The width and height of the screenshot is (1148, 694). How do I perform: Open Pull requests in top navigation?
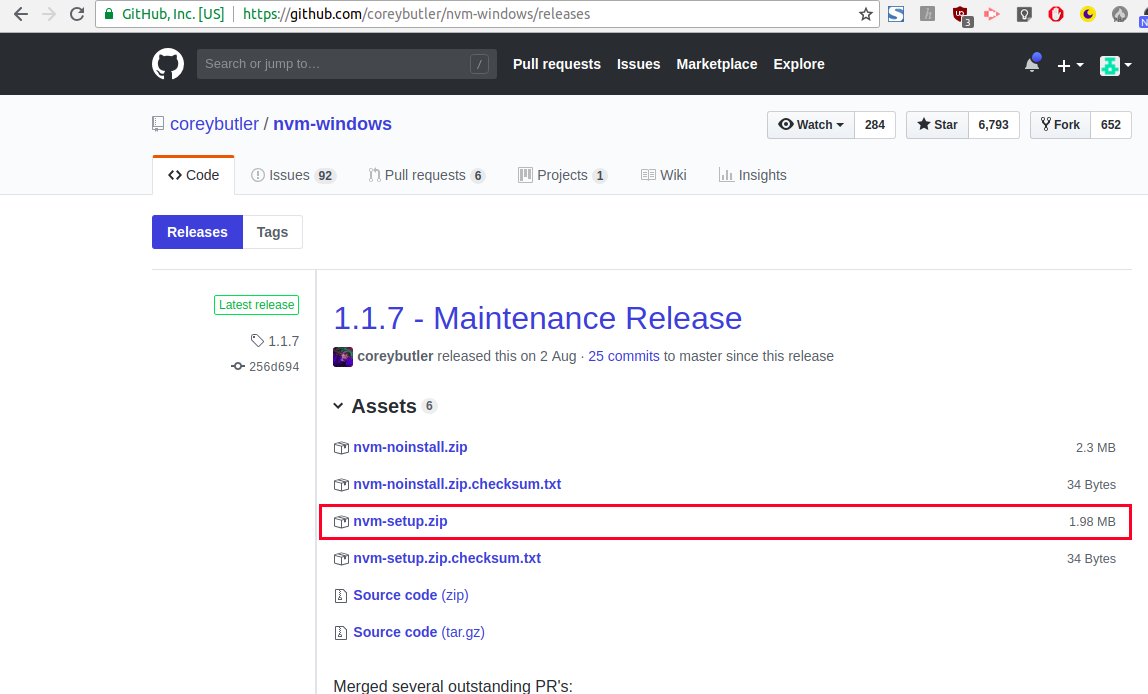coord(556,64)
